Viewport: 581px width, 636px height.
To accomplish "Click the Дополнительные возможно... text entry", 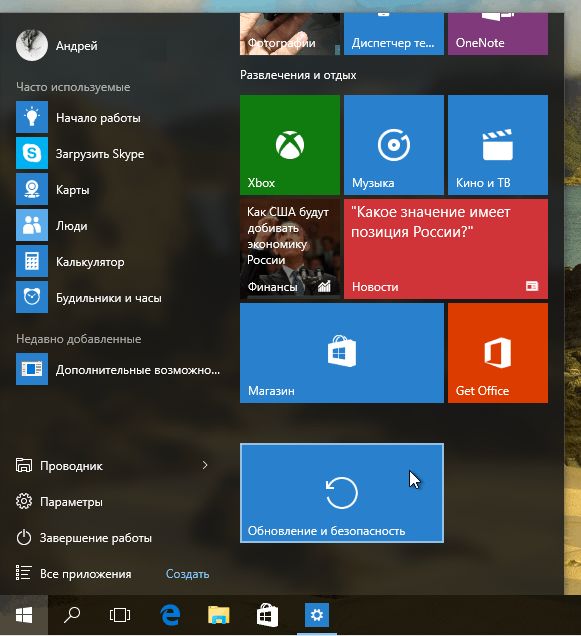I will coord(138,370).
